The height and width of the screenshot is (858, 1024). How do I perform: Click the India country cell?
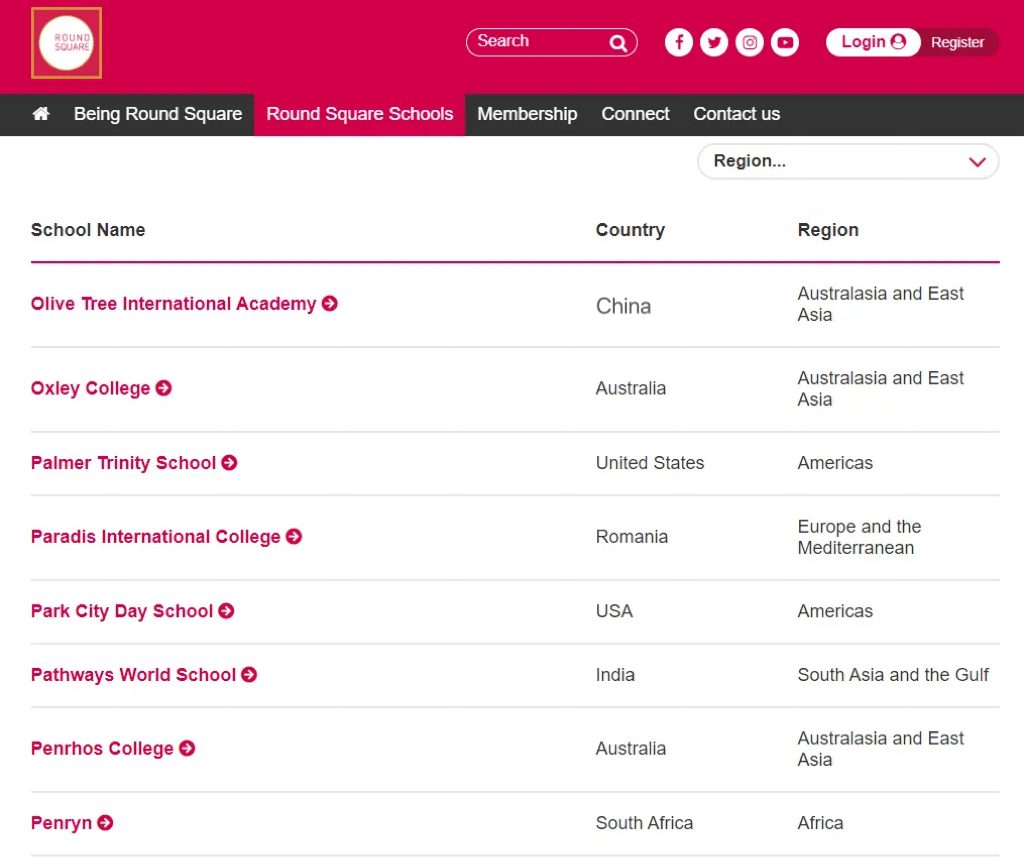pyautogui.click(x=615, y=675)
